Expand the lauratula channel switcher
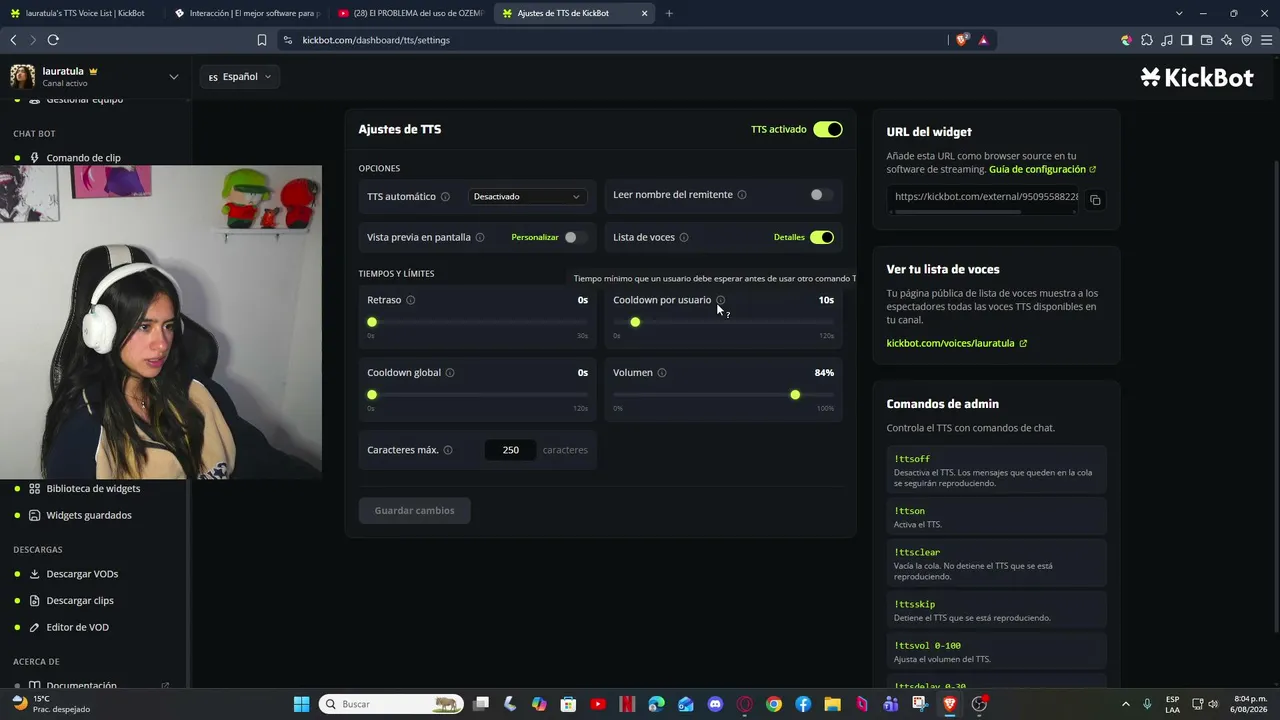The image size is (1280, 720). click(174, 77)
